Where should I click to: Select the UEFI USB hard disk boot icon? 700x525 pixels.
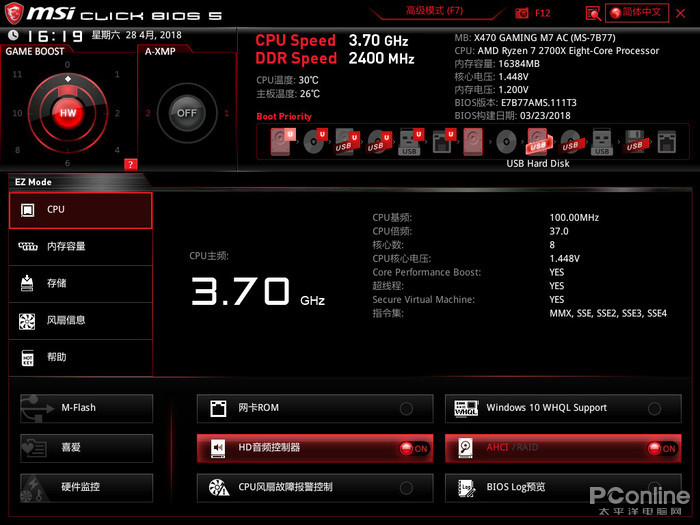click(347, 142)
